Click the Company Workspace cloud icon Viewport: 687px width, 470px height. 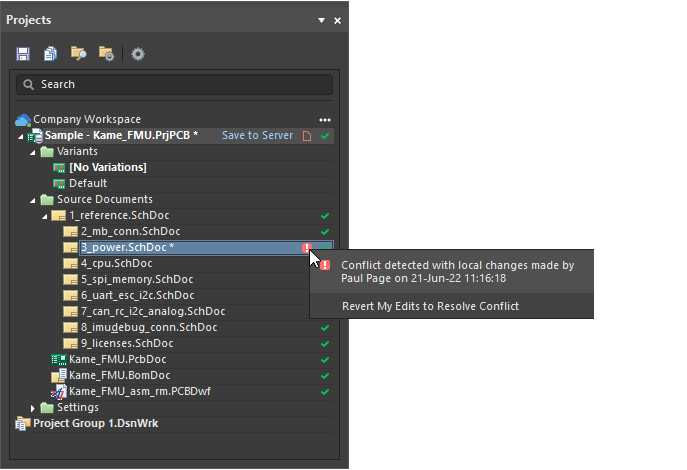click(x=23, y=120)
